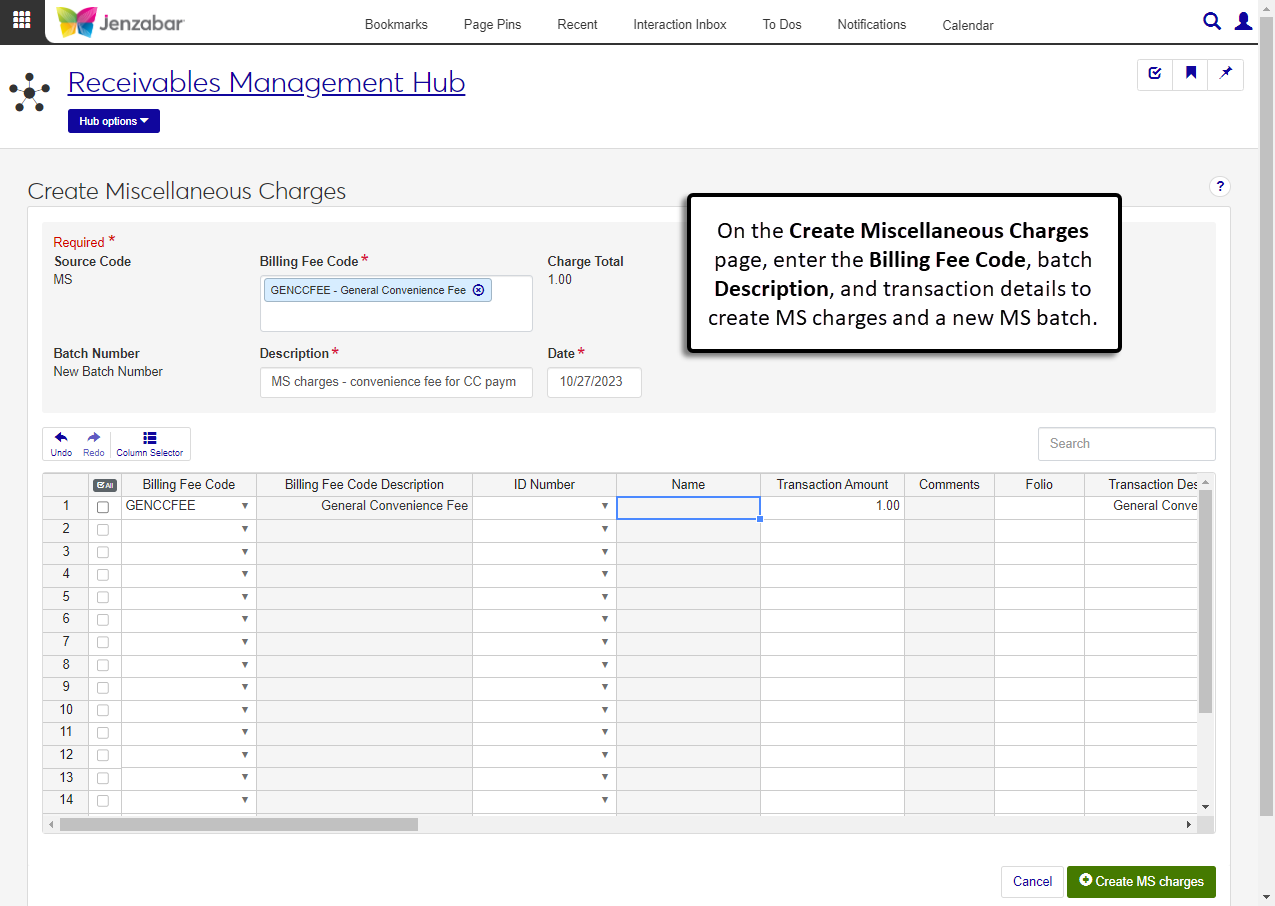Click the bookmark page icon
The image size is (1275, 906).
1190,73
